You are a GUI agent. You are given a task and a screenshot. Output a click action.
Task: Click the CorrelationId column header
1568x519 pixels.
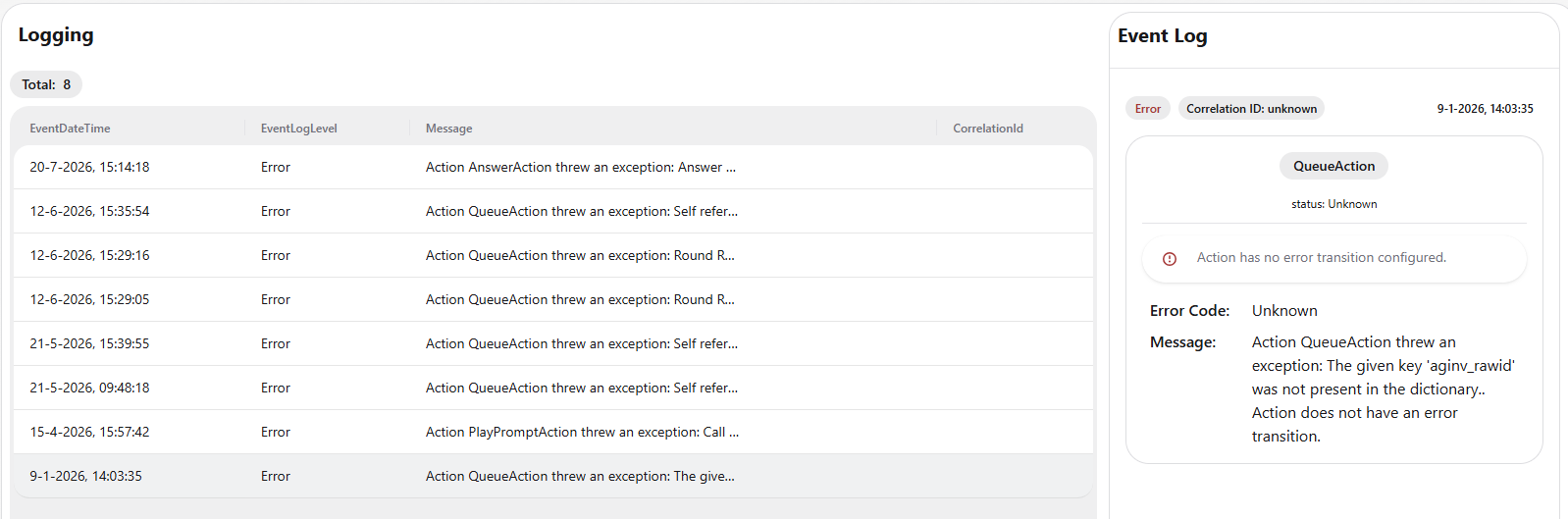[988, 129]
